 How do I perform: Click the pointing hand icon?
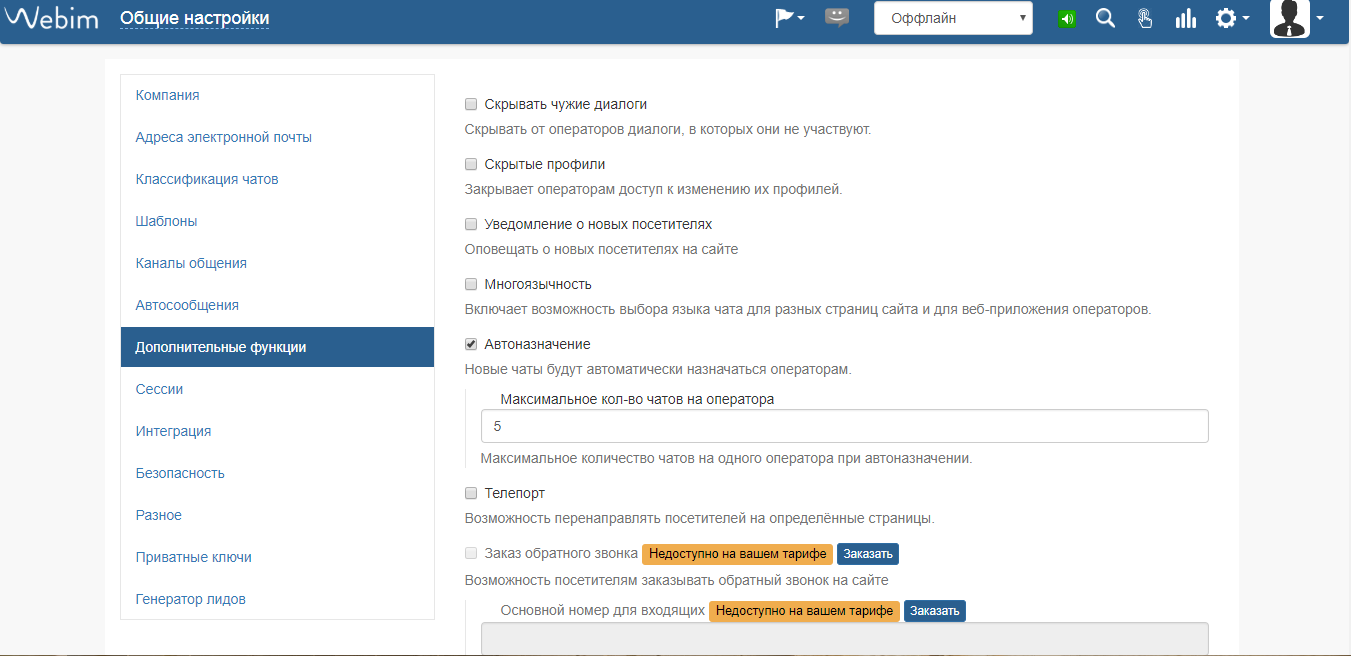pos(1145,18)
